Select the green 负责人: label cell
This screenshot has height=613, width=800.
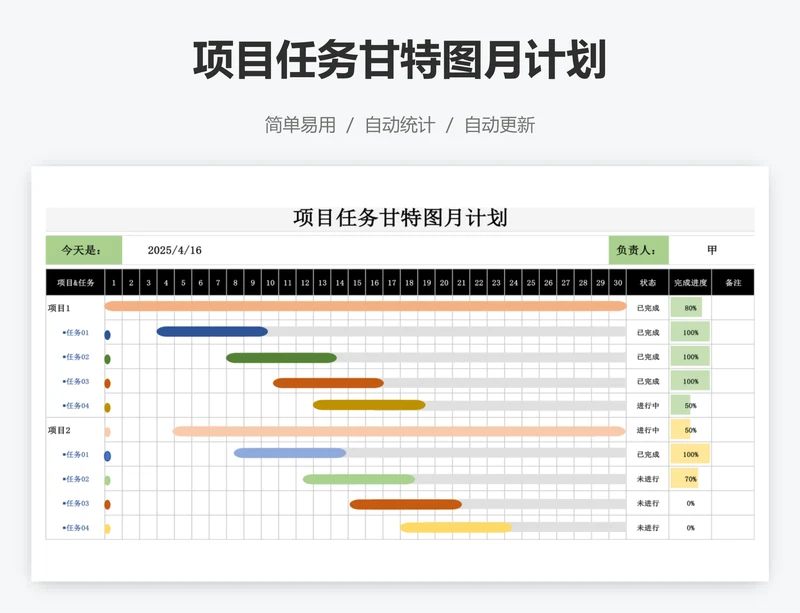coord(639,250)
